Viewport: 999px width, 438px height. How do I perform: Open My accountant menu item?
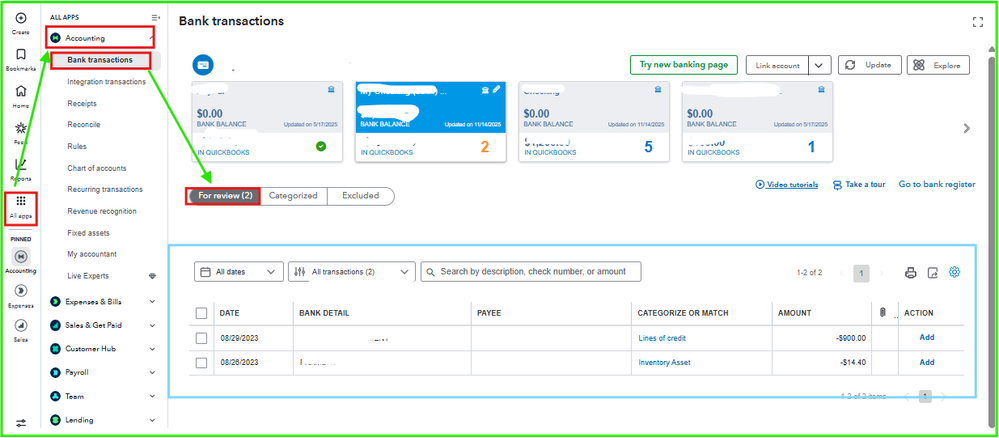tap(92, 254)
